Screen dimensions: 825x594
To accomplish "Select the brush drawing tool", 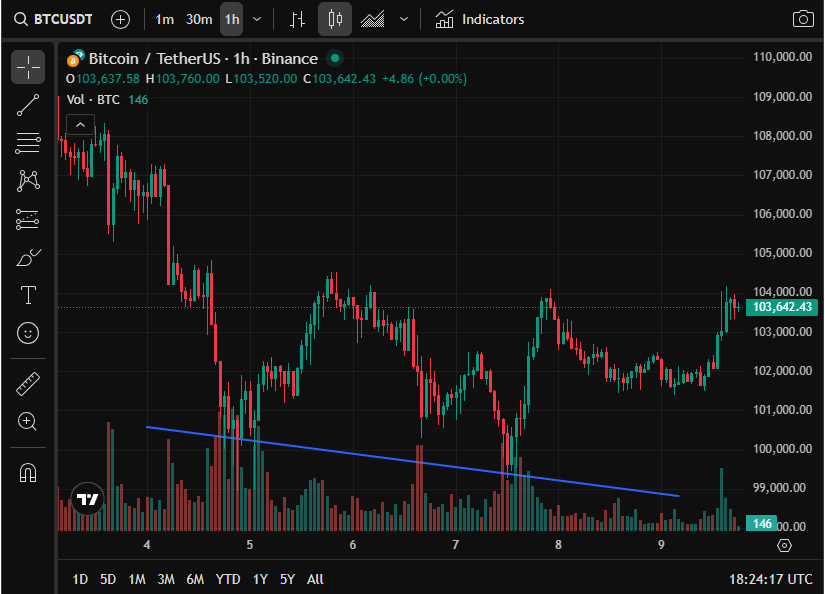I will pyautogui.click(x=28, y=257).
